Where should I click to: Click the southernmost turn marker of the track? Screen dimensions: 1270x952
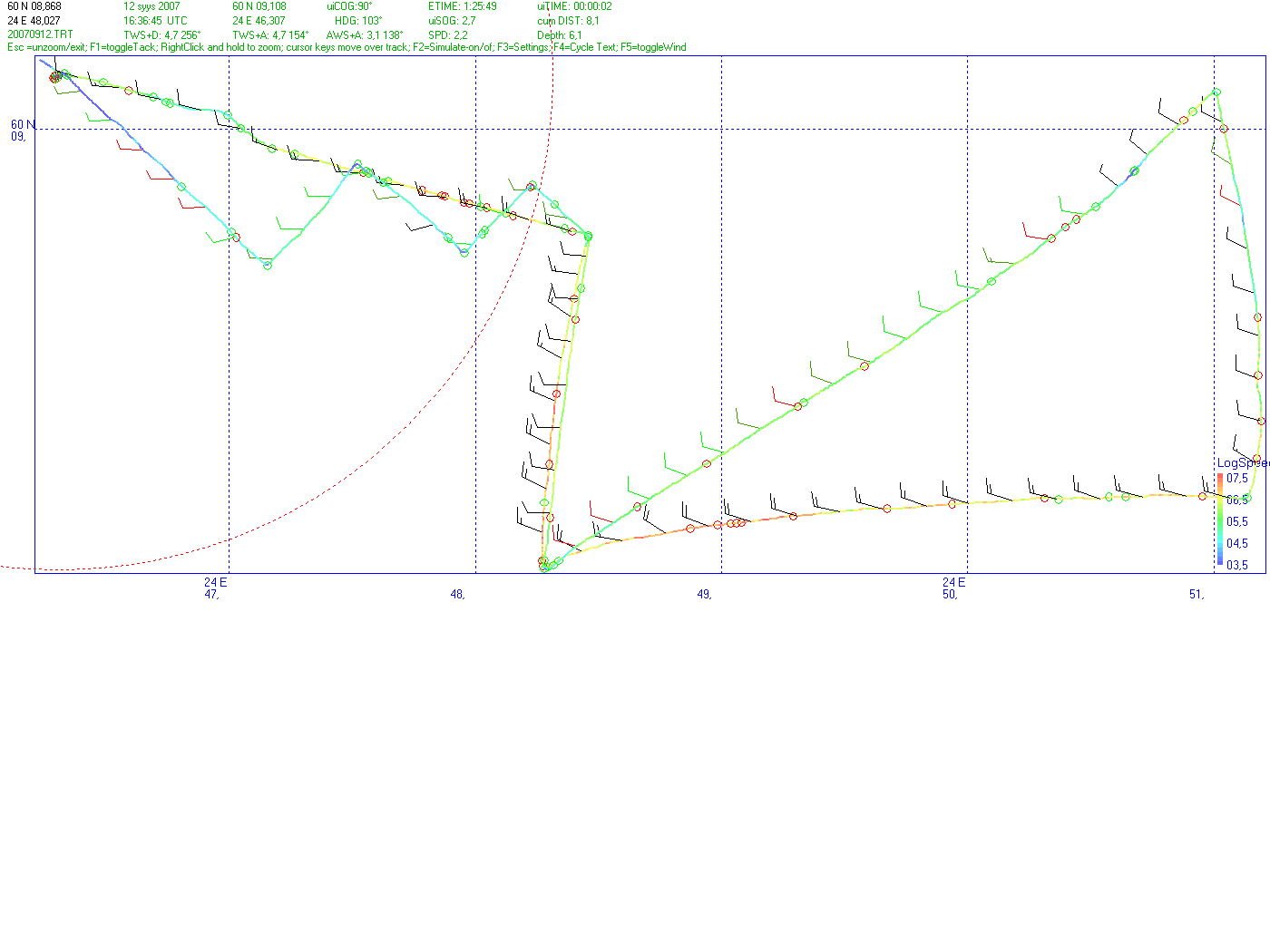[544, 568]
